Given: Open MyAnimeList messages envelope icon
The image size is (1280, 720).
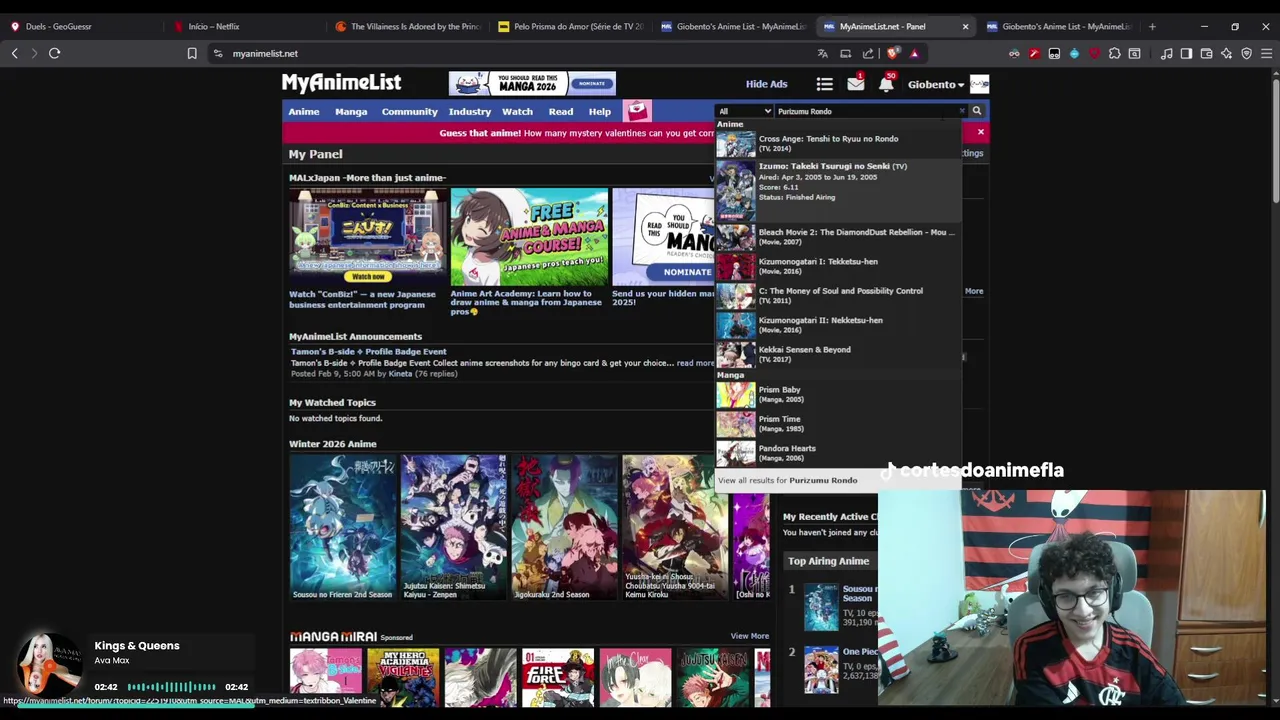Looking at the screenshot, I should point(855,84).
